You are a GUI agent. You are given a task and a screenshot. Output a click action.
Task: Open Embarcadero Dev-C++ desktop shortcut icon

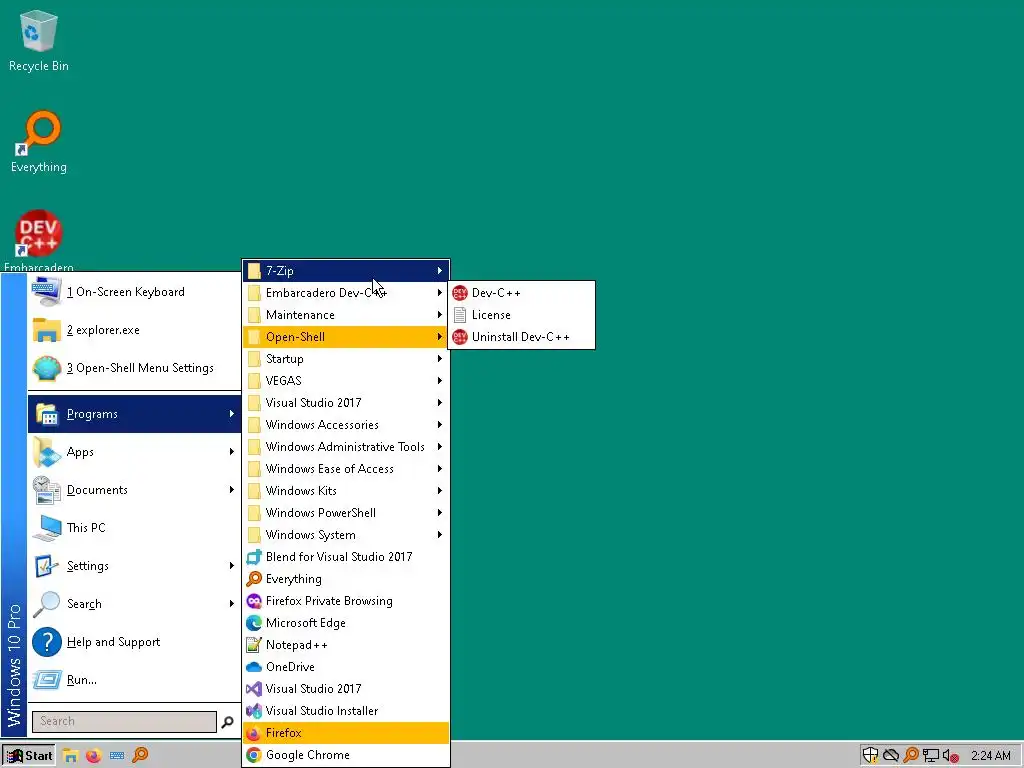click(x=39, y=240)
